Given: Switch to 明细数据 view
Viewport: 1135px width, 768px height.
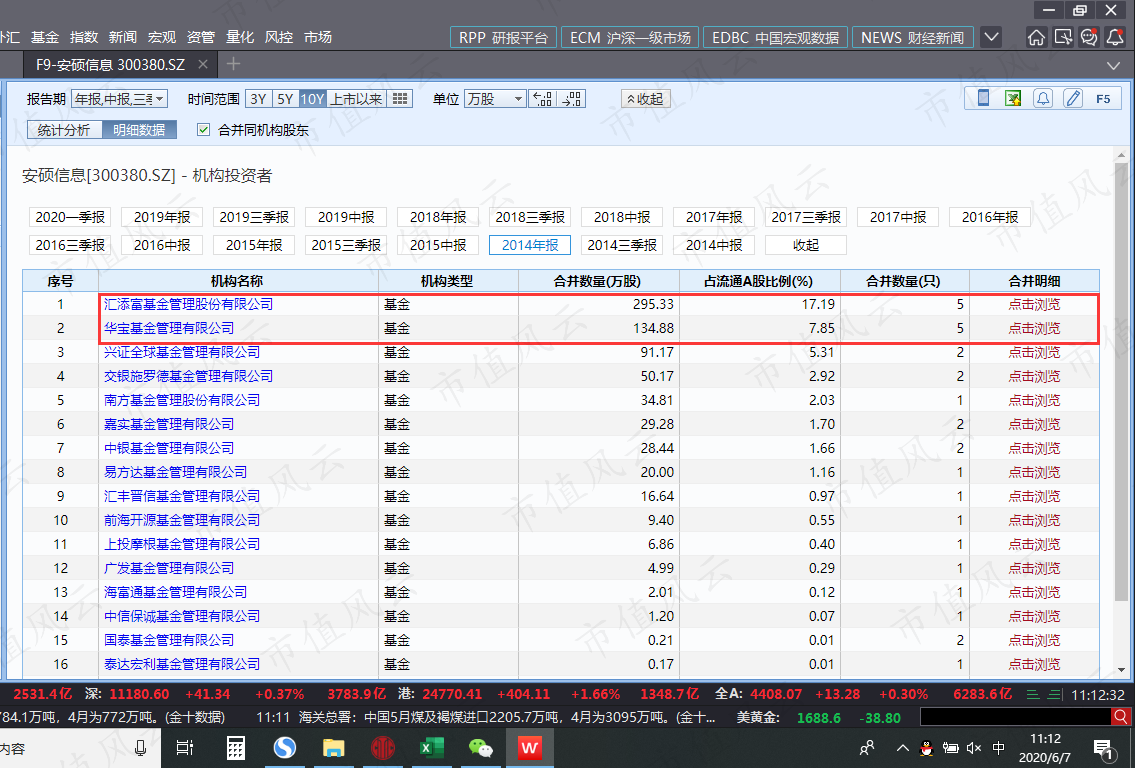Looking at the screenshot, I should [x=139, y=130].
